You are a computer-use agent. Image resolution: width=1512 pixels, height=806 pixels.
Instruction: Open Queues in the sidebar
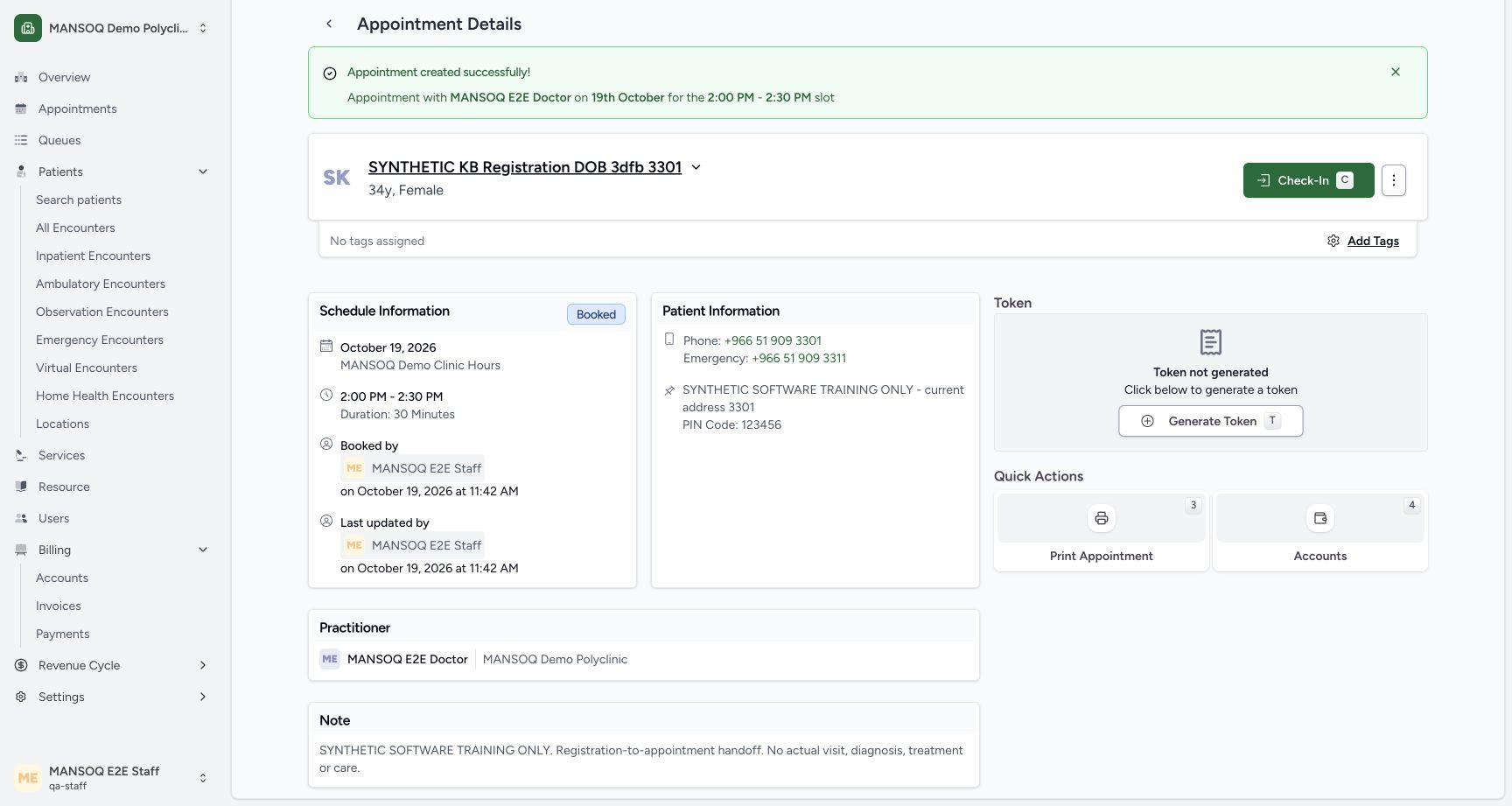(x=59, y=140)
